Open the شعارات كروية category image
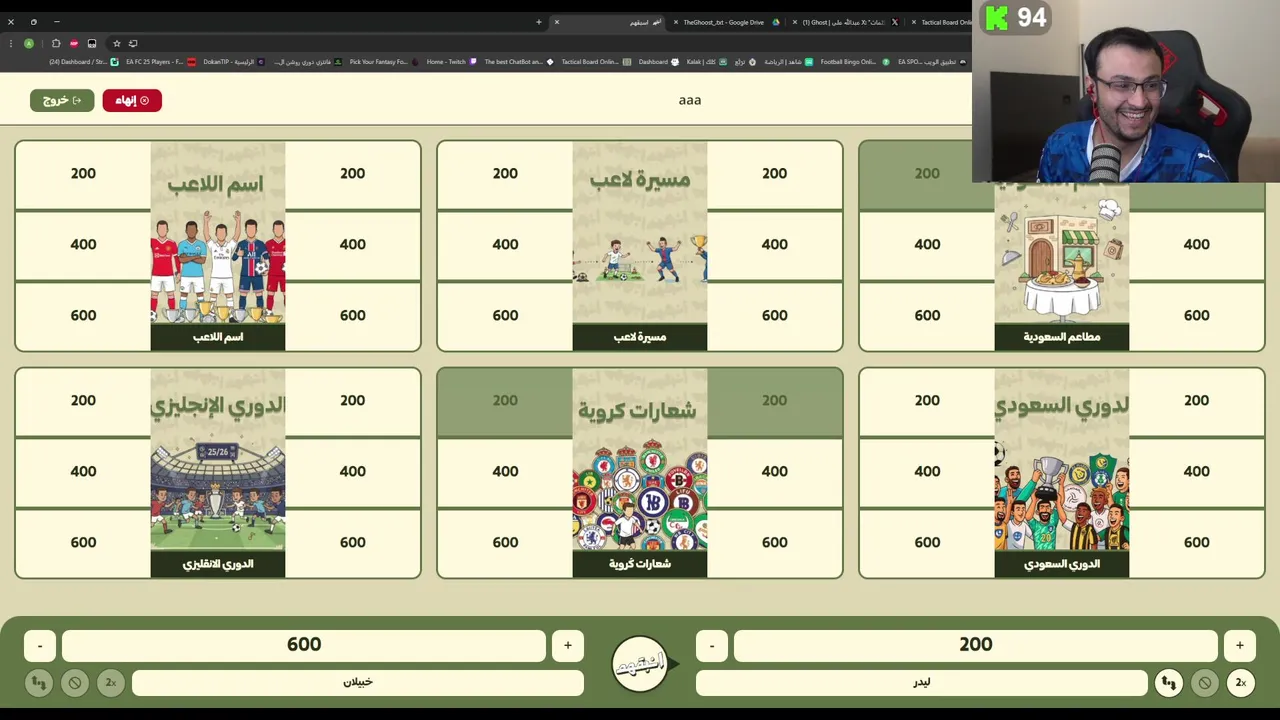The width and height of the screenshot is (1280, 720). tap(640, 473)
